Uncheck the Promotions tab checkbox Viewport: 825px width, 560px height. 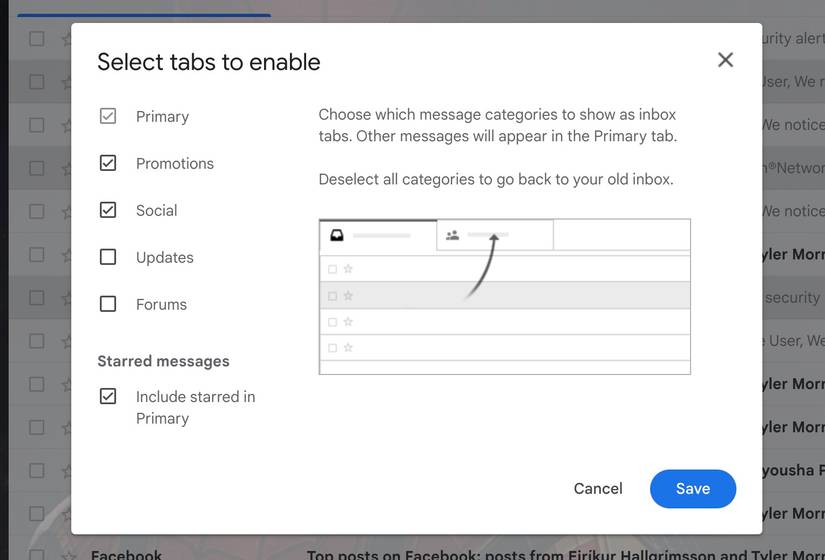point(108,163)
